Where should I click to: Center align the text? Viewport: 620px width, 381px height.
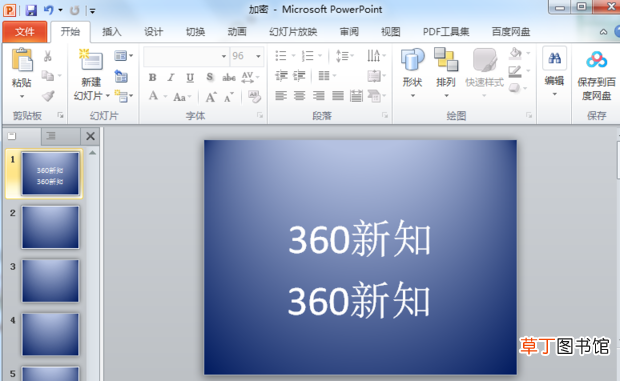tap(300, 96)
